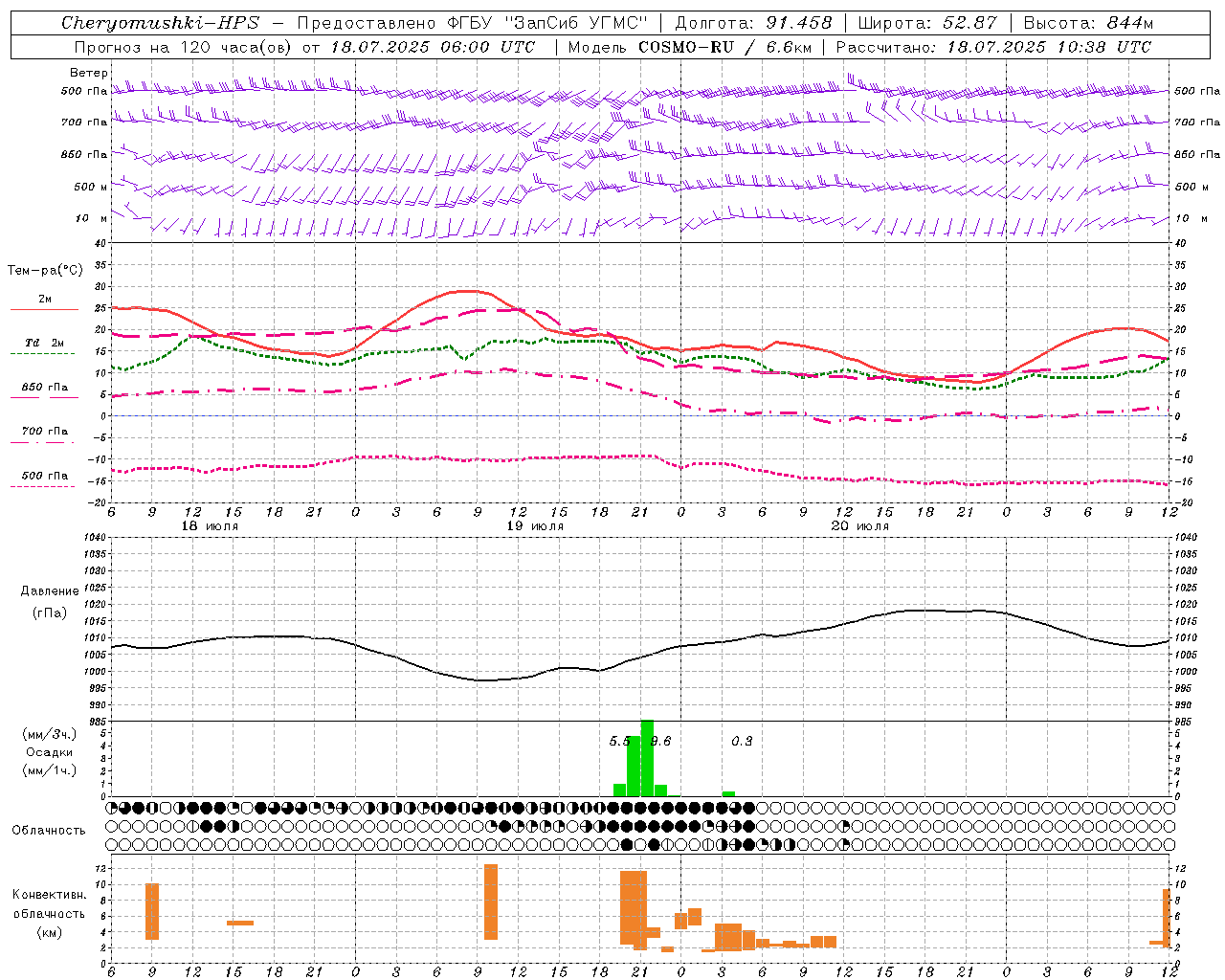
Task: Click the '9.6' precipitation amount value
Action: coord(661,741)
